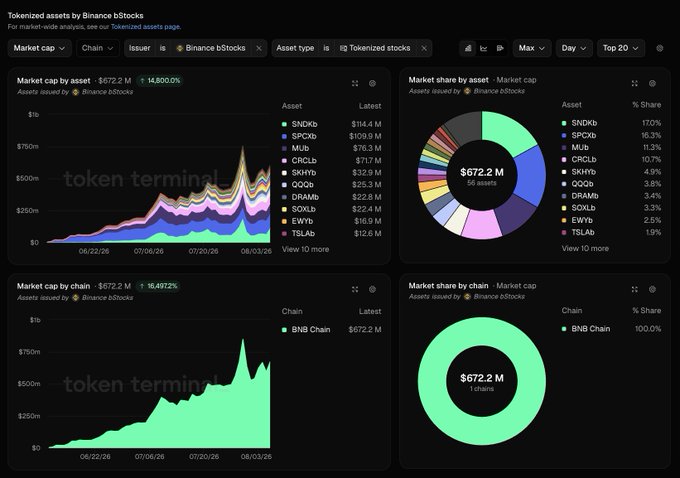
Task: Click the $12.6 M value for TSLAb
Action: pyautogui.click(x=367, y=233)
